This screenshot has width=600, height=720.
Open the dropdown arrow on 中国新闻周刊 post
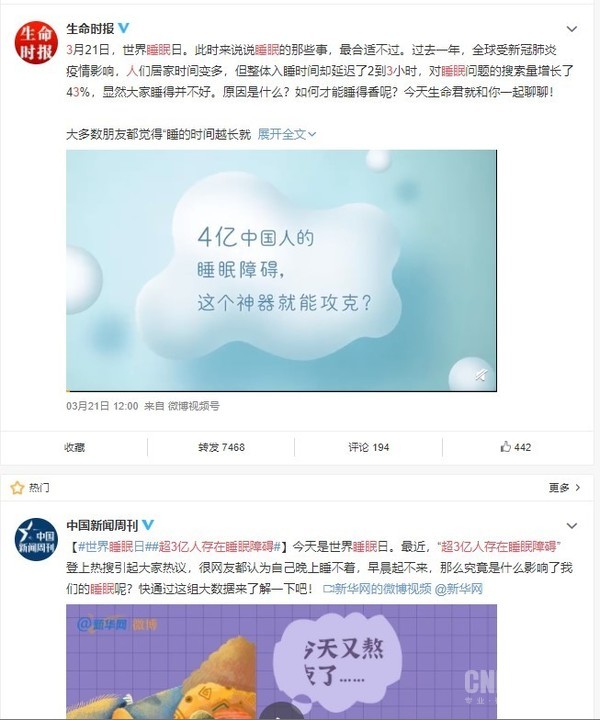(572, 525)
